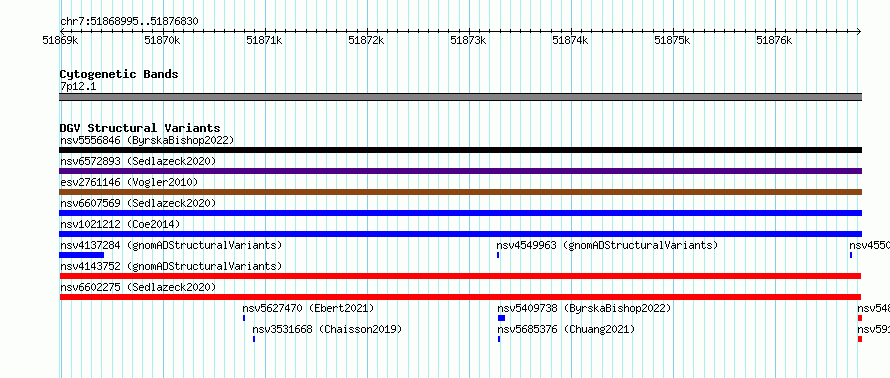Click the short blue nsv4137284 bar

[x=81, y=255]
